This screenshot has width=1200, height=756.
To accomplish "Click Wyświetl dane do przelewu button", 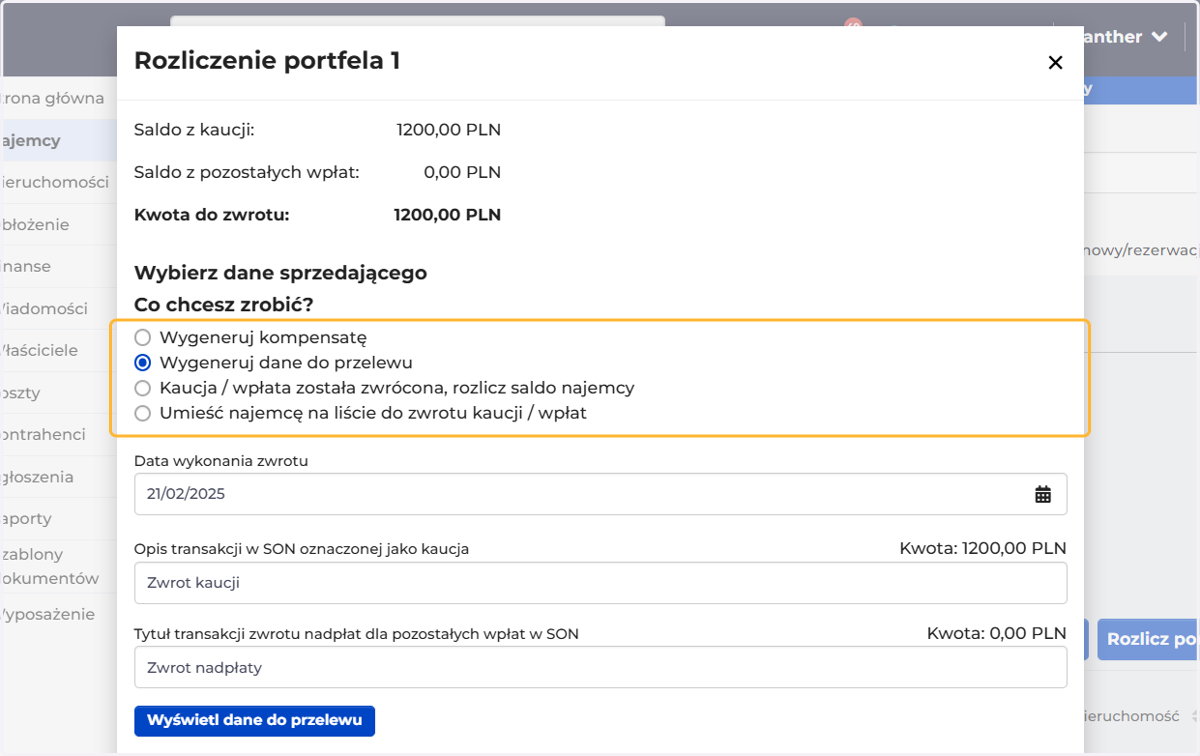I will point(254,721).
